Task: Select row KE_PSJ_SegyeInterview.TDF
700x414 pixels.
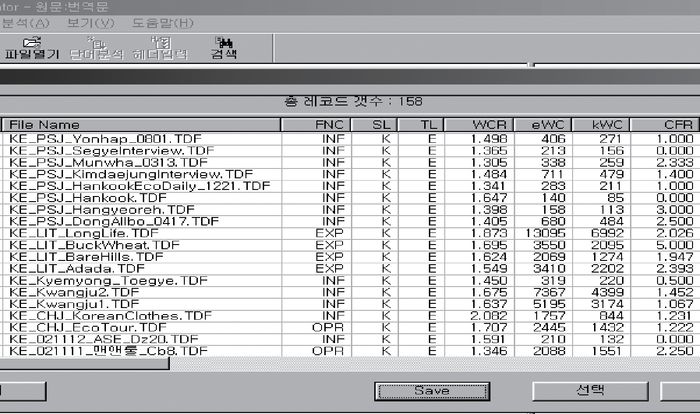Action: coord(350,151)
